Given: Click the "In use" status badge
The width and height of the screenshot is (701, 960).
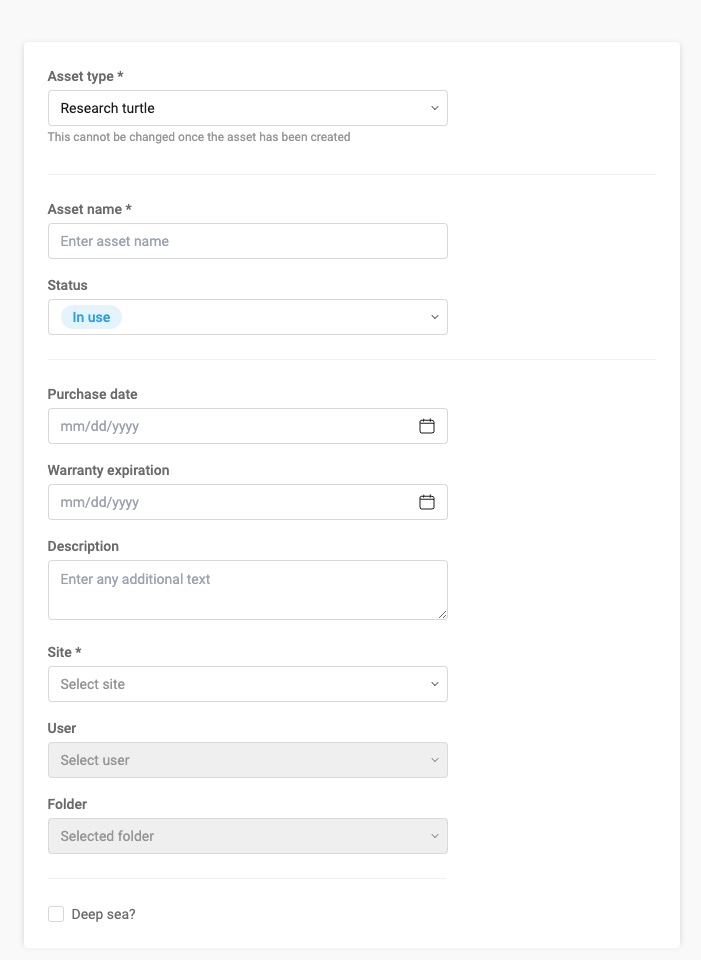Looking at the screenshot, I should coord(92,317).
